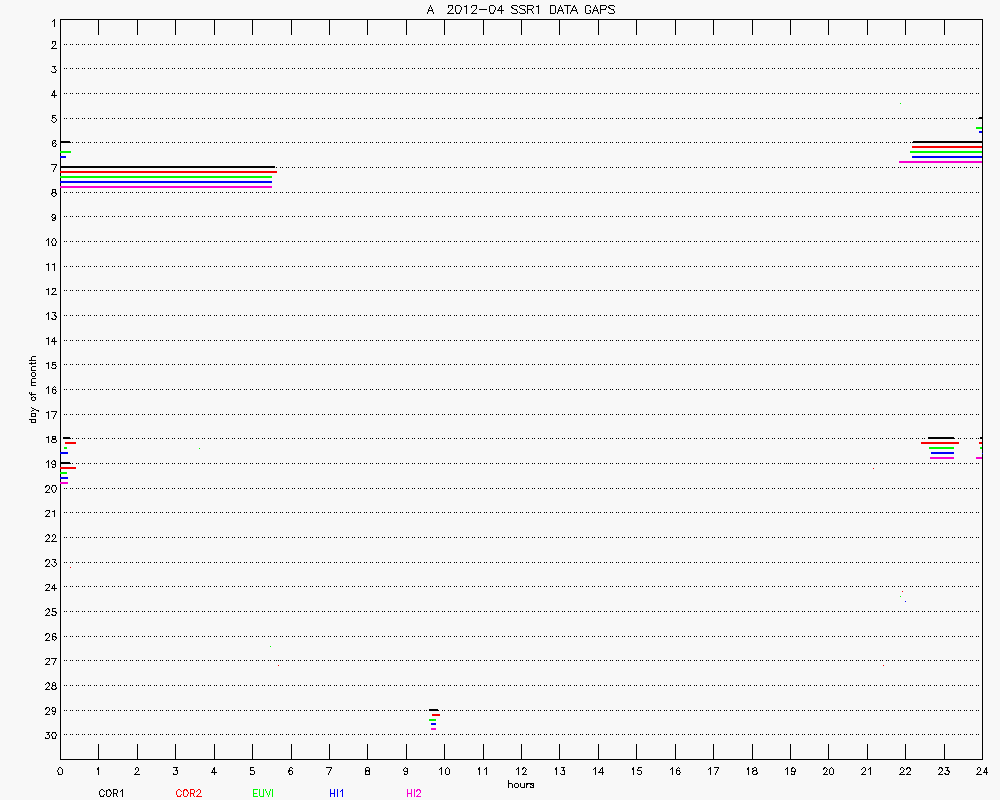Select the green EUVI legend label
1000x800 pixels.
pyautogui.click(x=263, y=793)
